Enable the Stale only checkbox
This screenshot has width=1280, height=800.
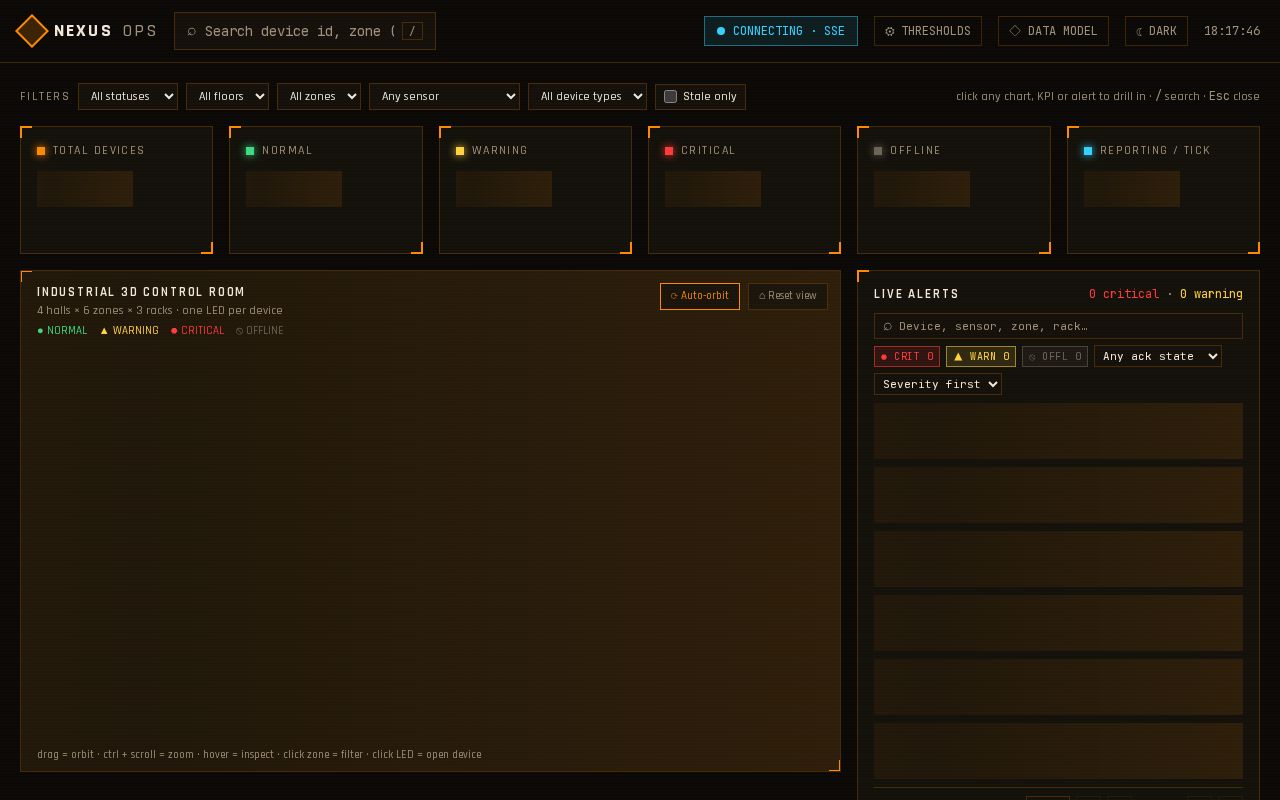[x=671, y=97]
